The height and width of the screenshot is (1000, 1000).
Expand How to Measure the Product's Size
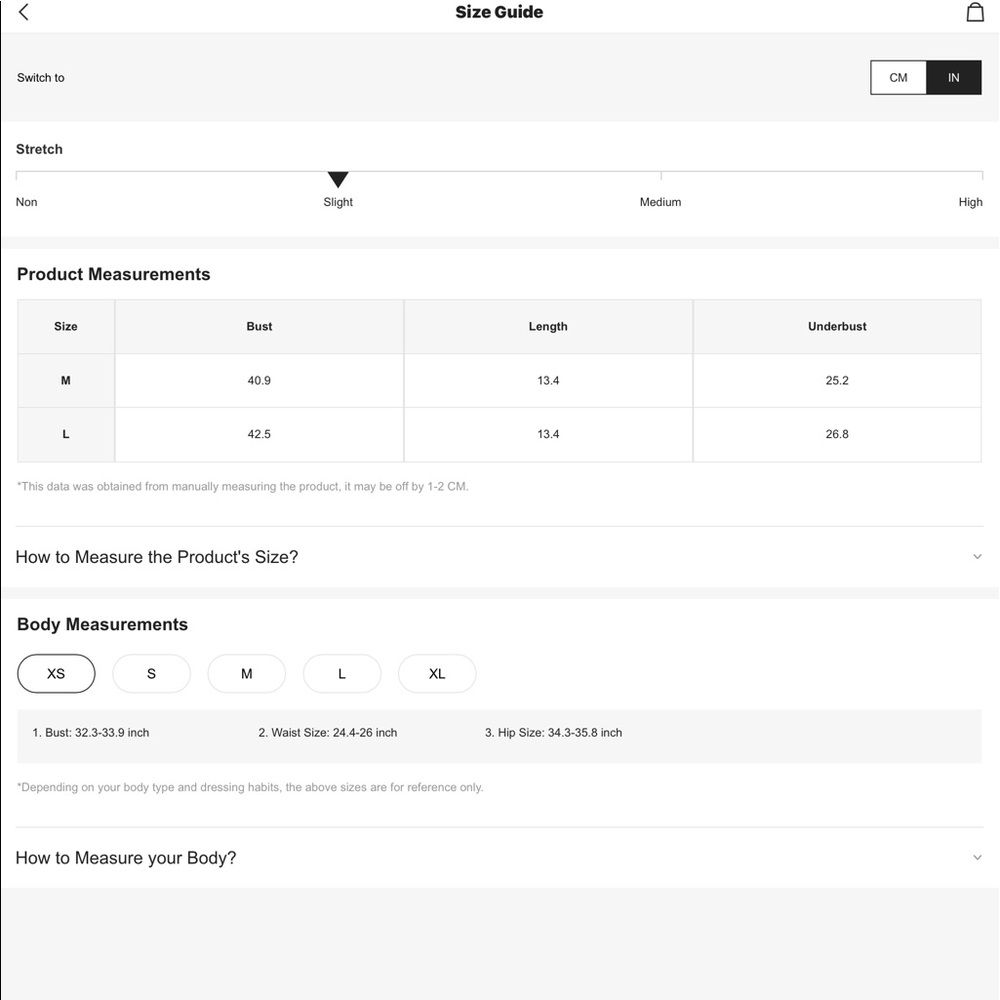click(499, 557)
